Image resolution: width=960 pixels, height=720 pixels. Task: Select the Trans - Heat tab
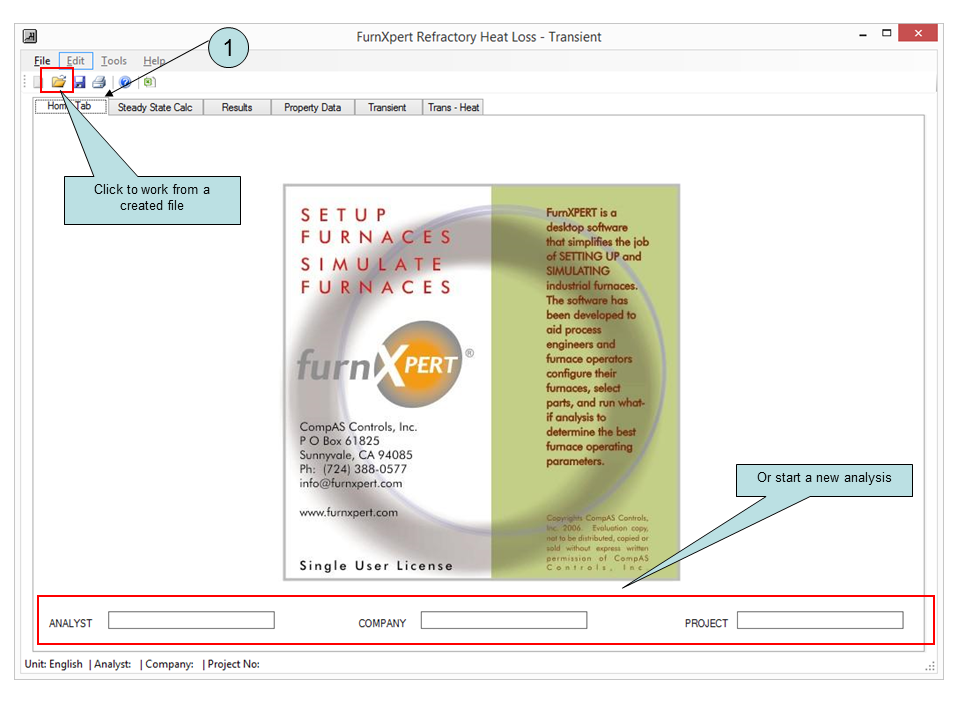(x=453, y=107)
